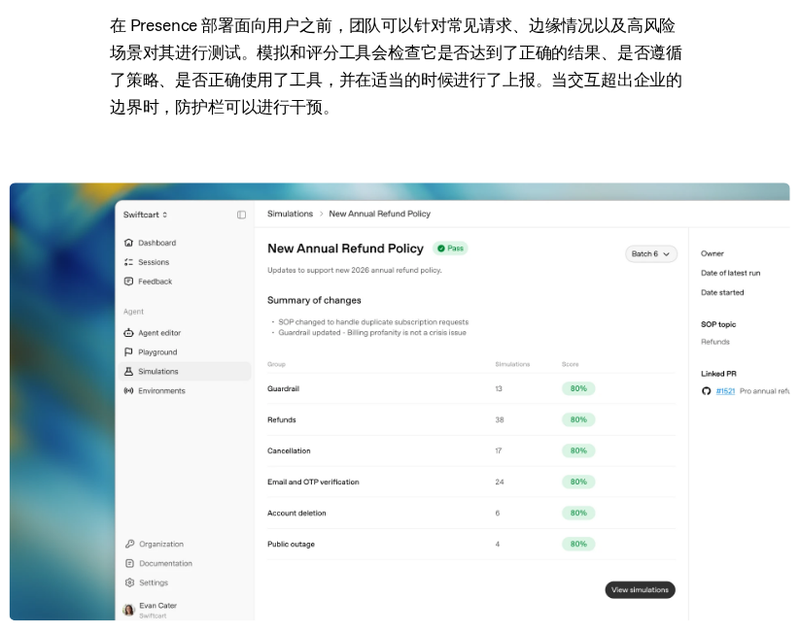Click the Summary of changes heading
800x632 pixels.
click(x=314, y=300)
